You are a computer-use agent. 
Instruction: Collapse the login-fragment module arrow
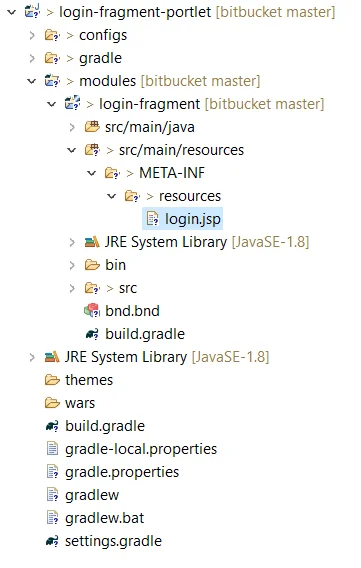tap(52, 104)
